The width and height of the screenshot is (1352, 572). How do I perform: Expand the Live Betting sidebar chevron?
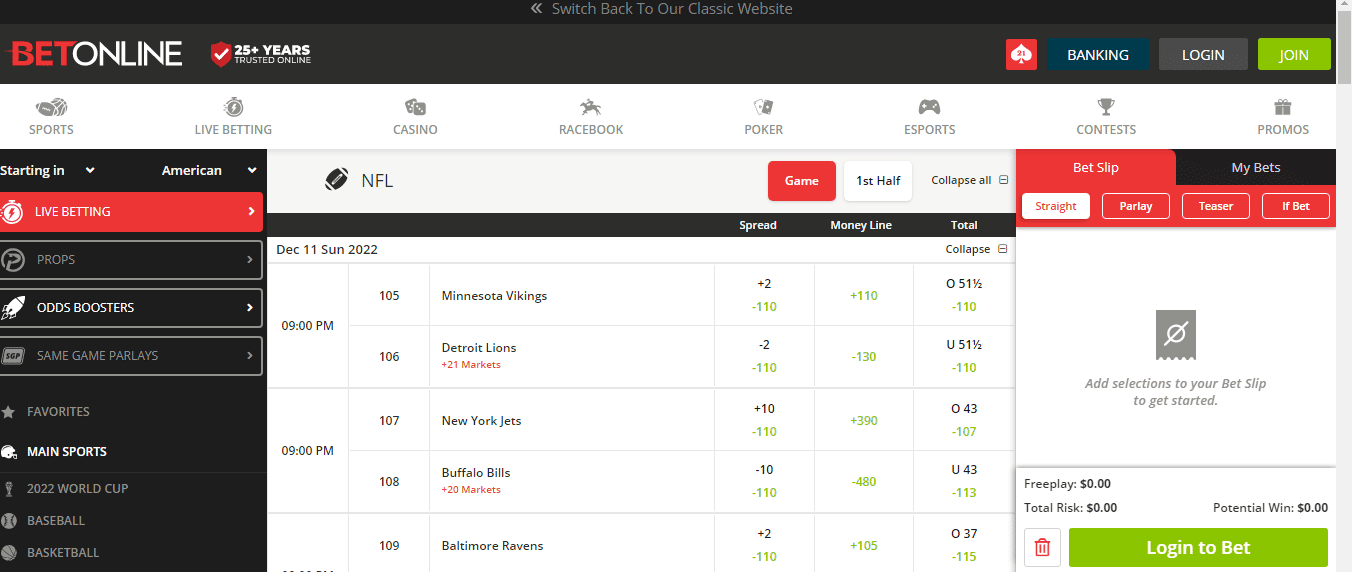pyautogui.click(x=251, y=212)
